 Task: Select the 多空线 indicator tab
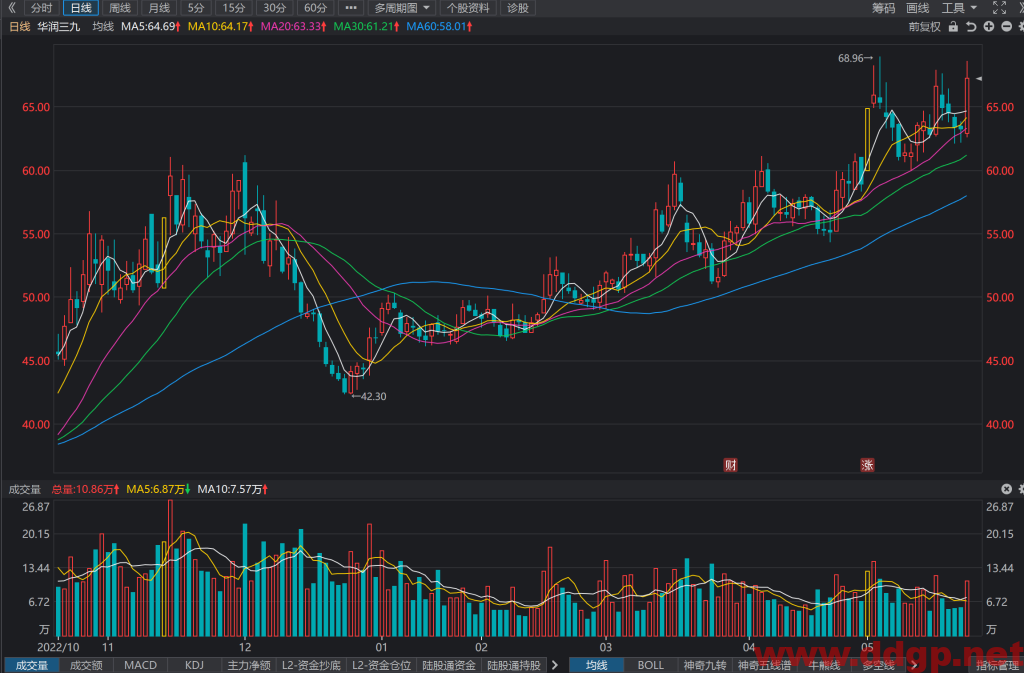[x=878, y=665]
